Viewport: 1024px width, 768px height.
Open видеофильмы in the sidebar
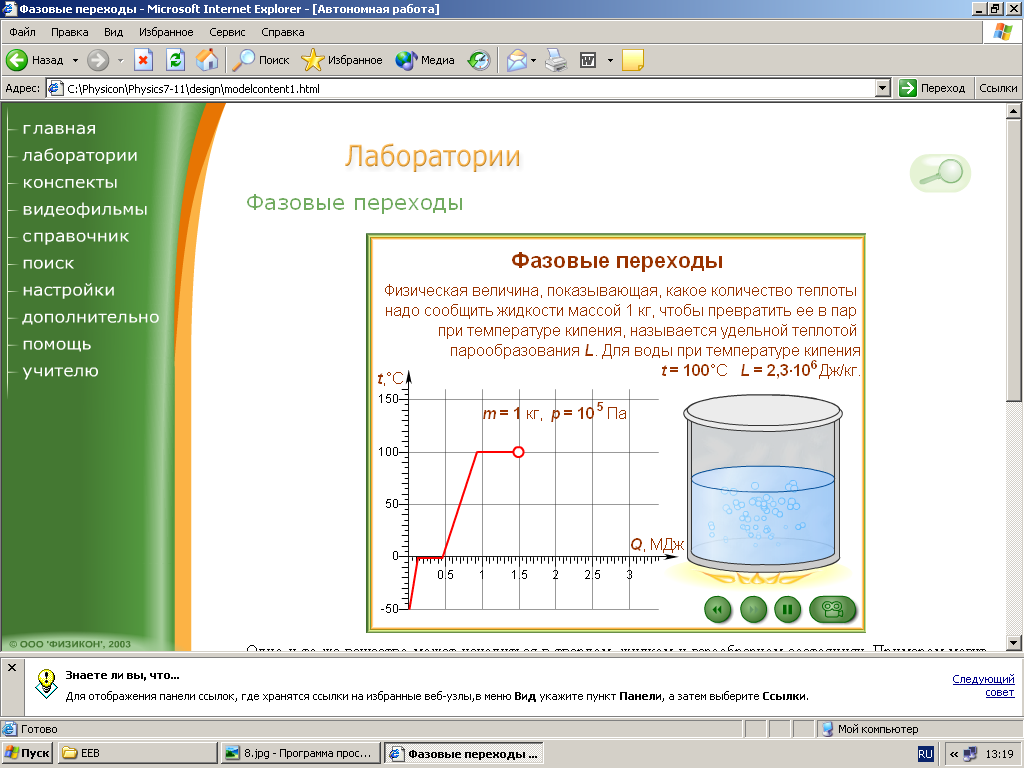[85, 209]
